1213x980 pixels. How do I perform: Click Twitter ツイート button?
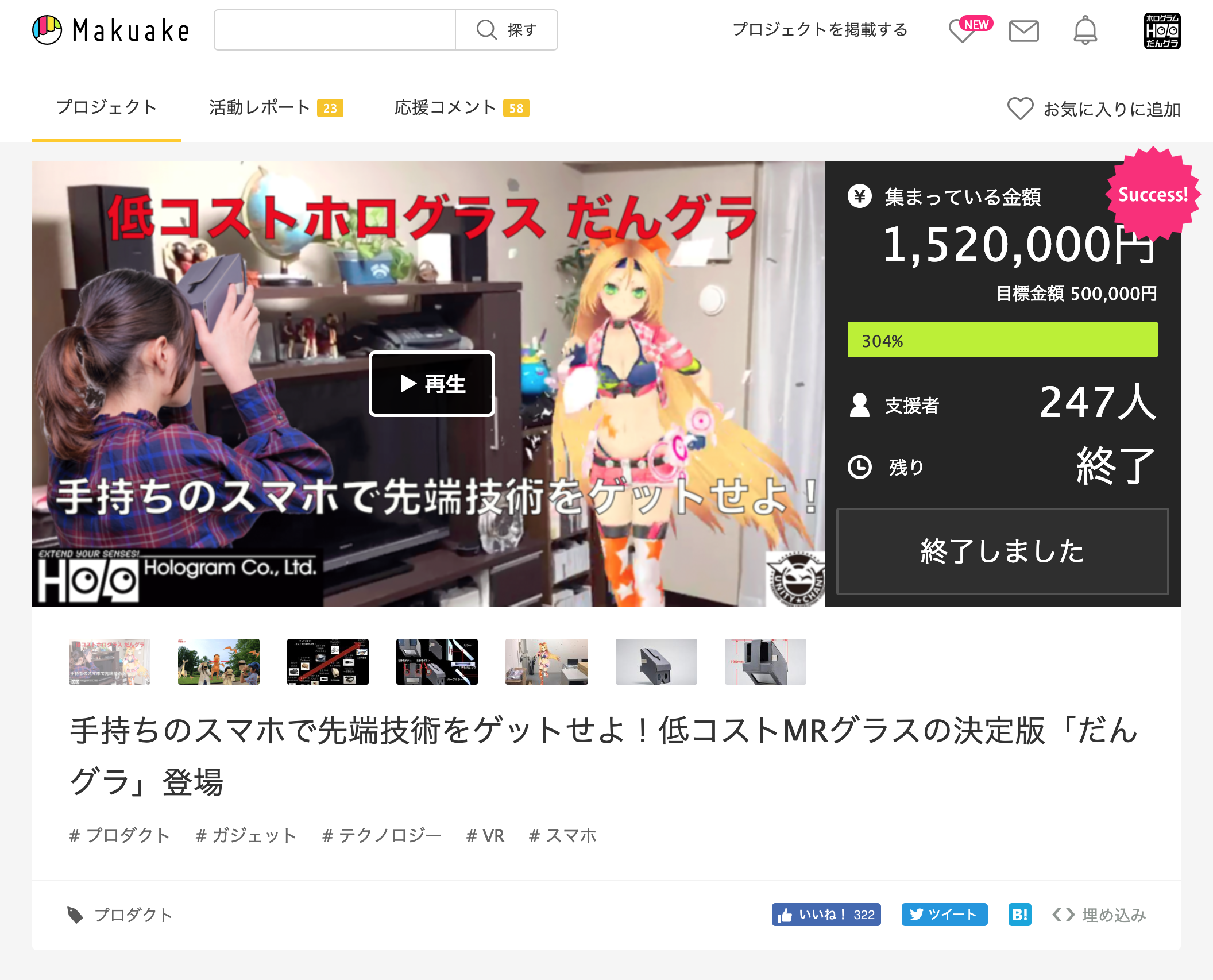944,915
